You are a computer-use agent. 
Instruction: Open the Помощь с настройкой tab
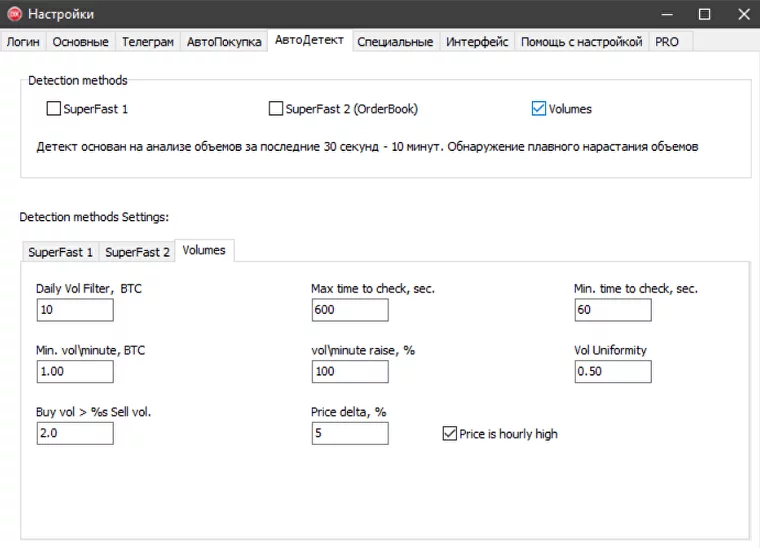pos(581,42)
